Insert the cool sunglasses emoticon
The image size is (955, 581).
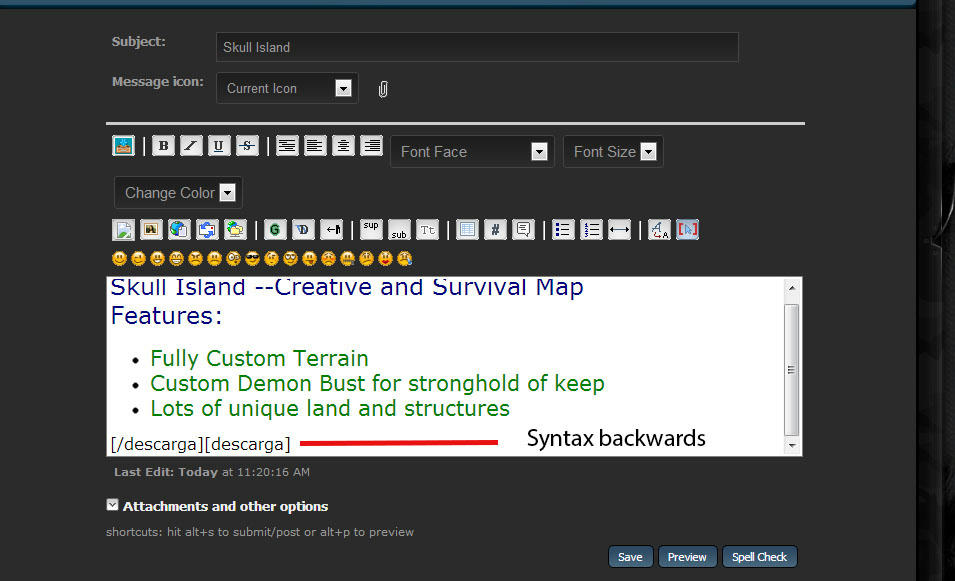(252, 259)
